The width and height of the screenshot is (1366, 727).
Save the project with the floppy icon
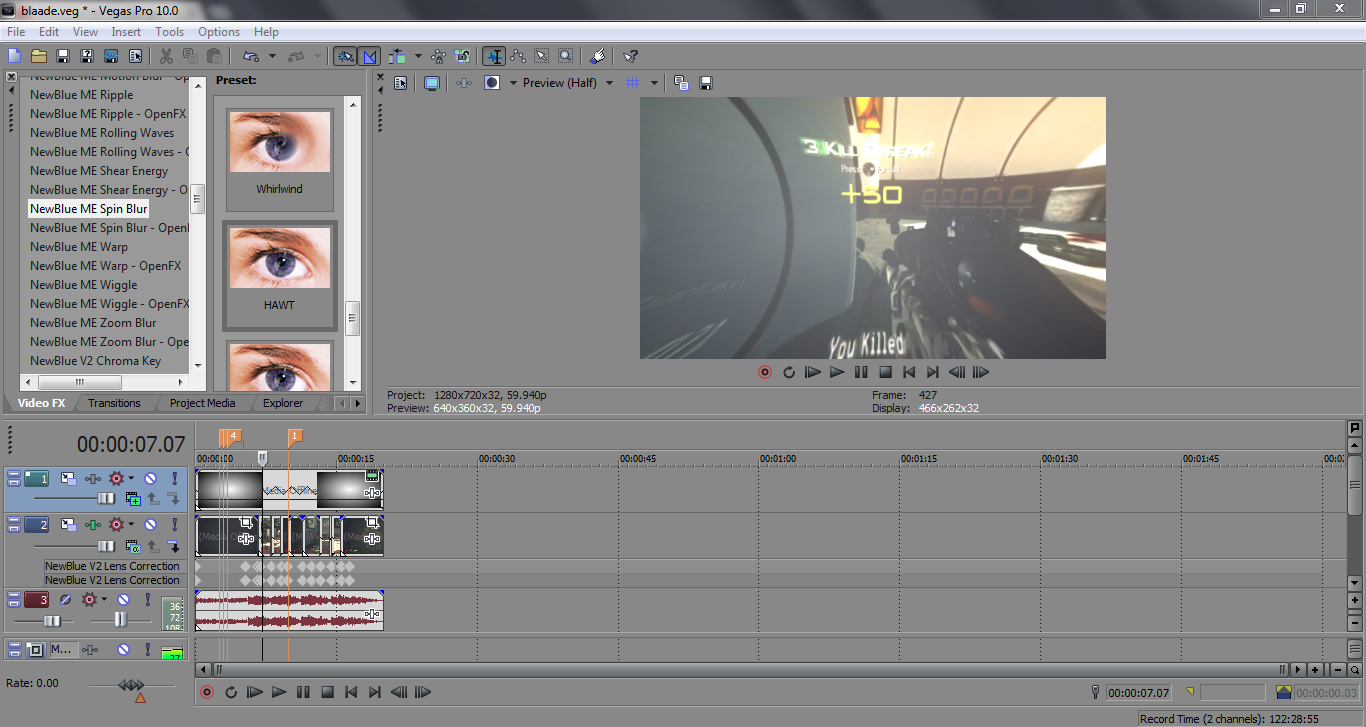coord(62,56)
